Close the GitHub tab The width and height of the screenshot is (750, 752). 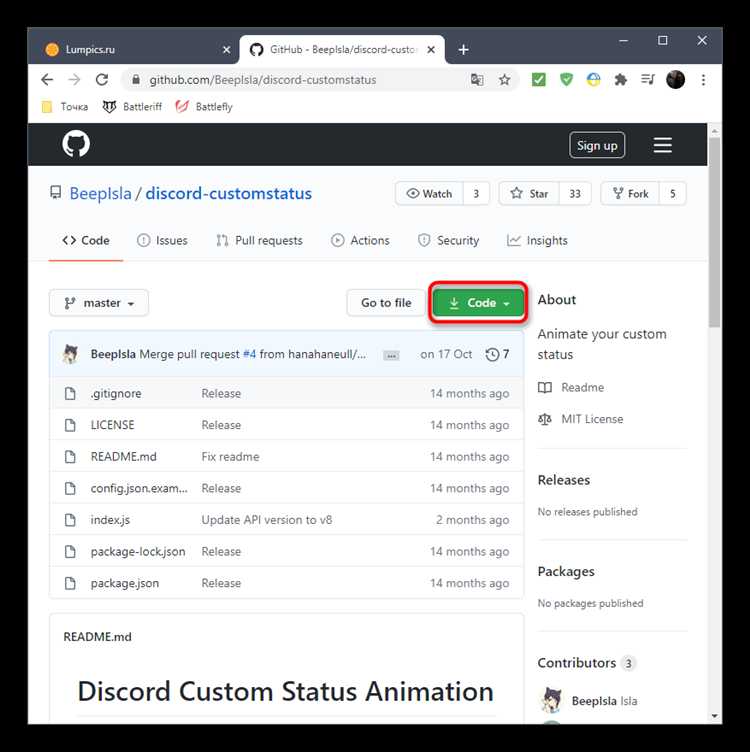[431, 49]
